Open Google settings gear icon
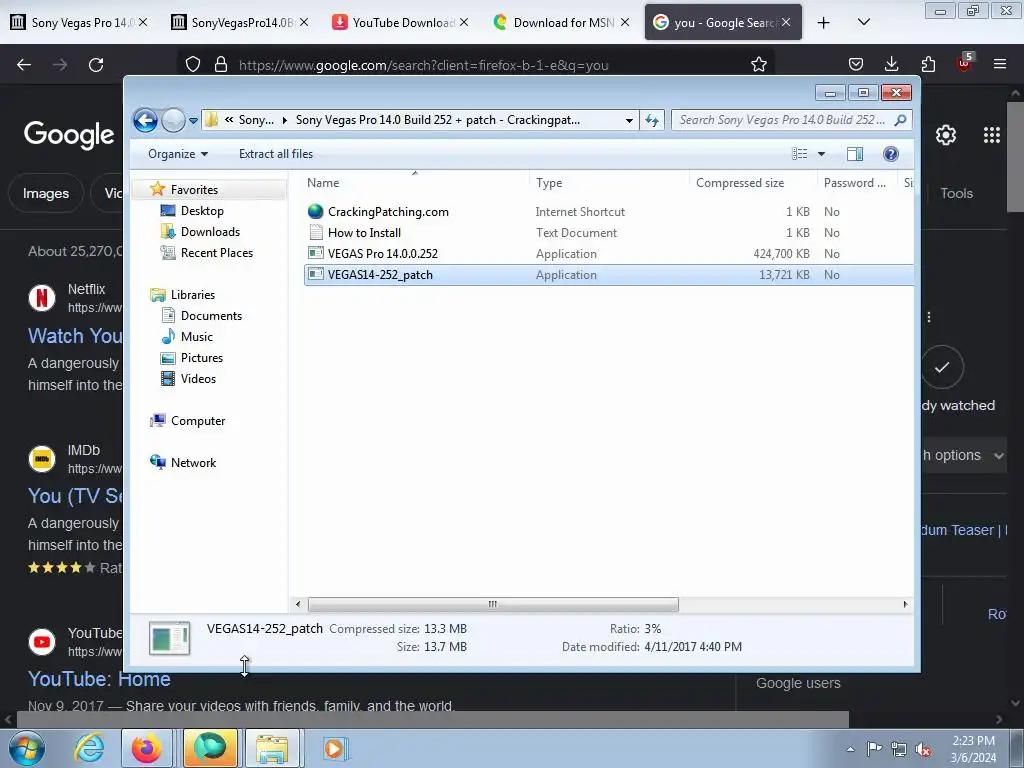This screenshot has height=768, width=1024. (946, 135)
